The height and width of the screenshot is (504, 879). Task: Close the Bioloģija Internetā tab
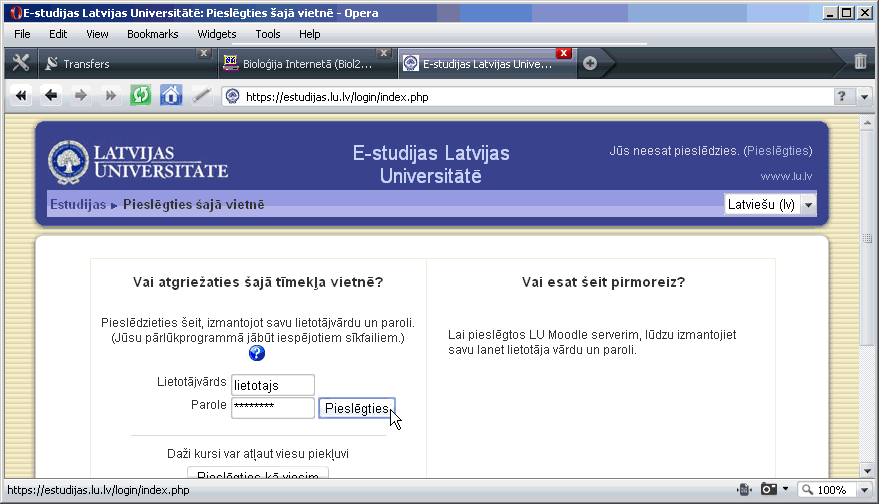pos(383,53)
